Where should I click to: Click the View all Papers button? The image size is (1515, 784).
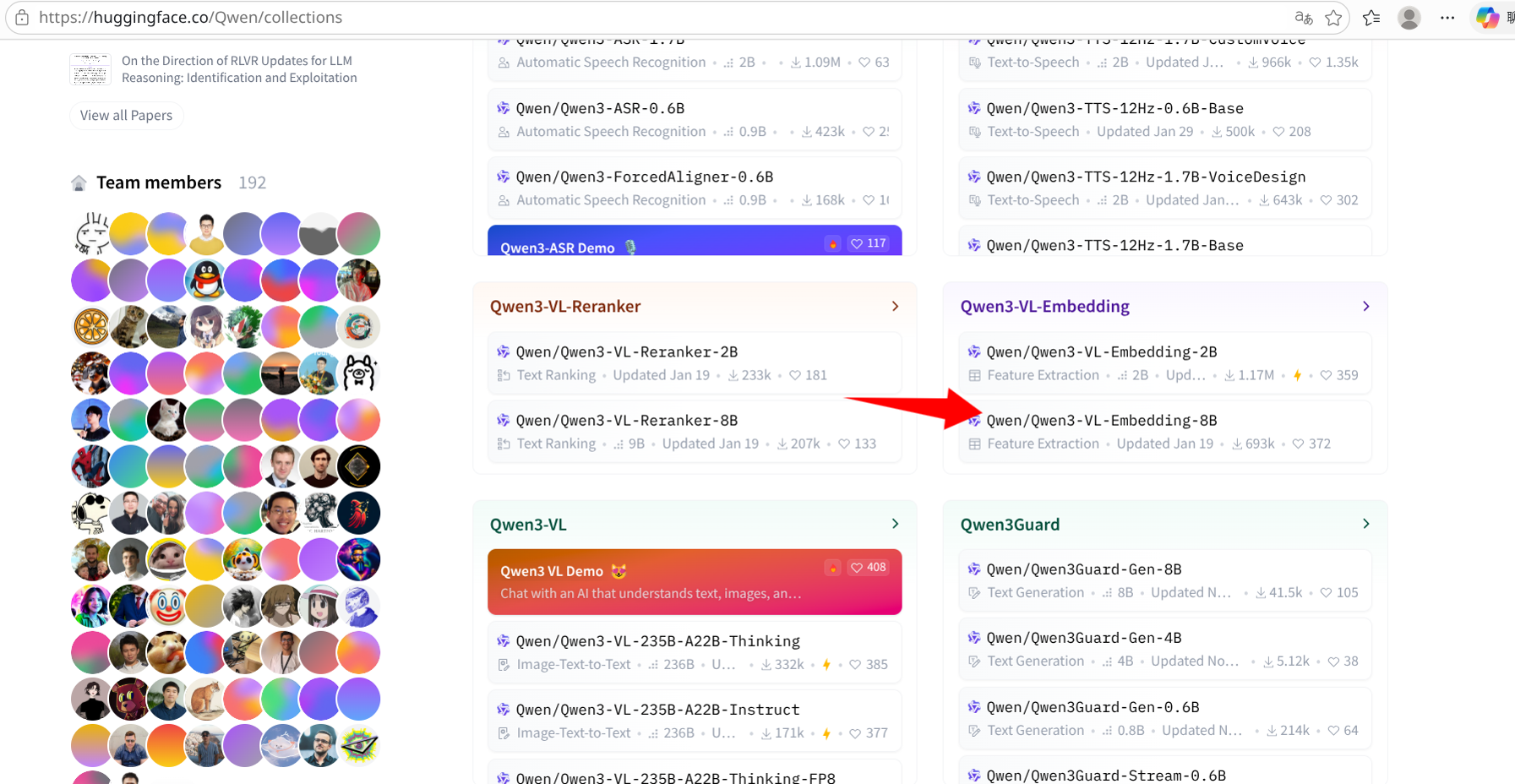coord(126,116)
